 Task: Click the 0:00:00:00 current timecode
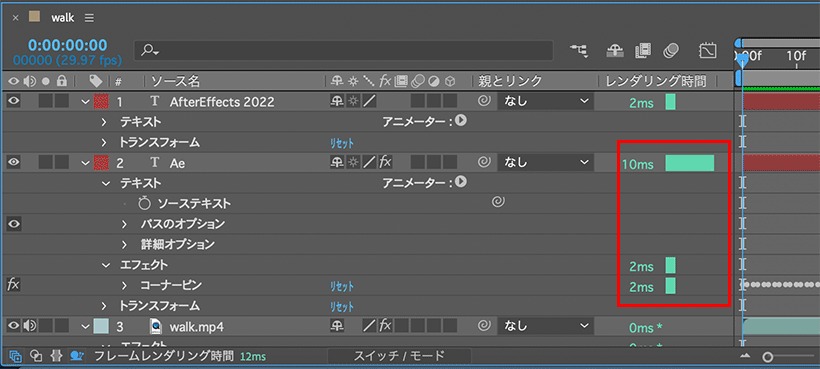point(67,45)
